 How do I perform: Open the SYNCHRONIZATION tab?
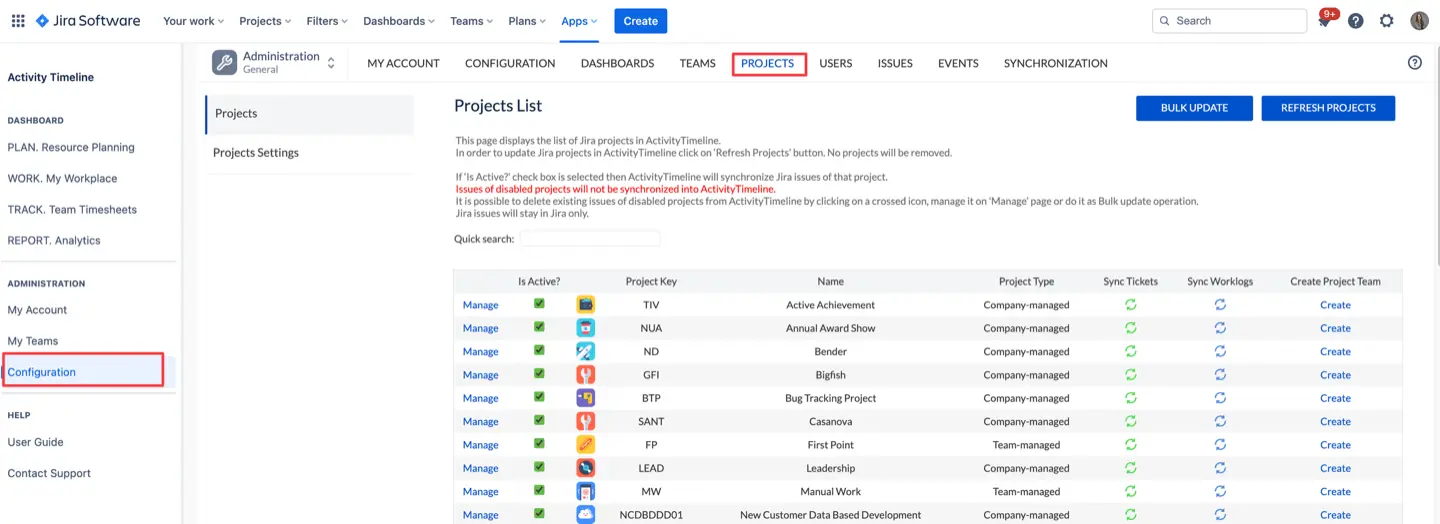tap(1055, 63)
